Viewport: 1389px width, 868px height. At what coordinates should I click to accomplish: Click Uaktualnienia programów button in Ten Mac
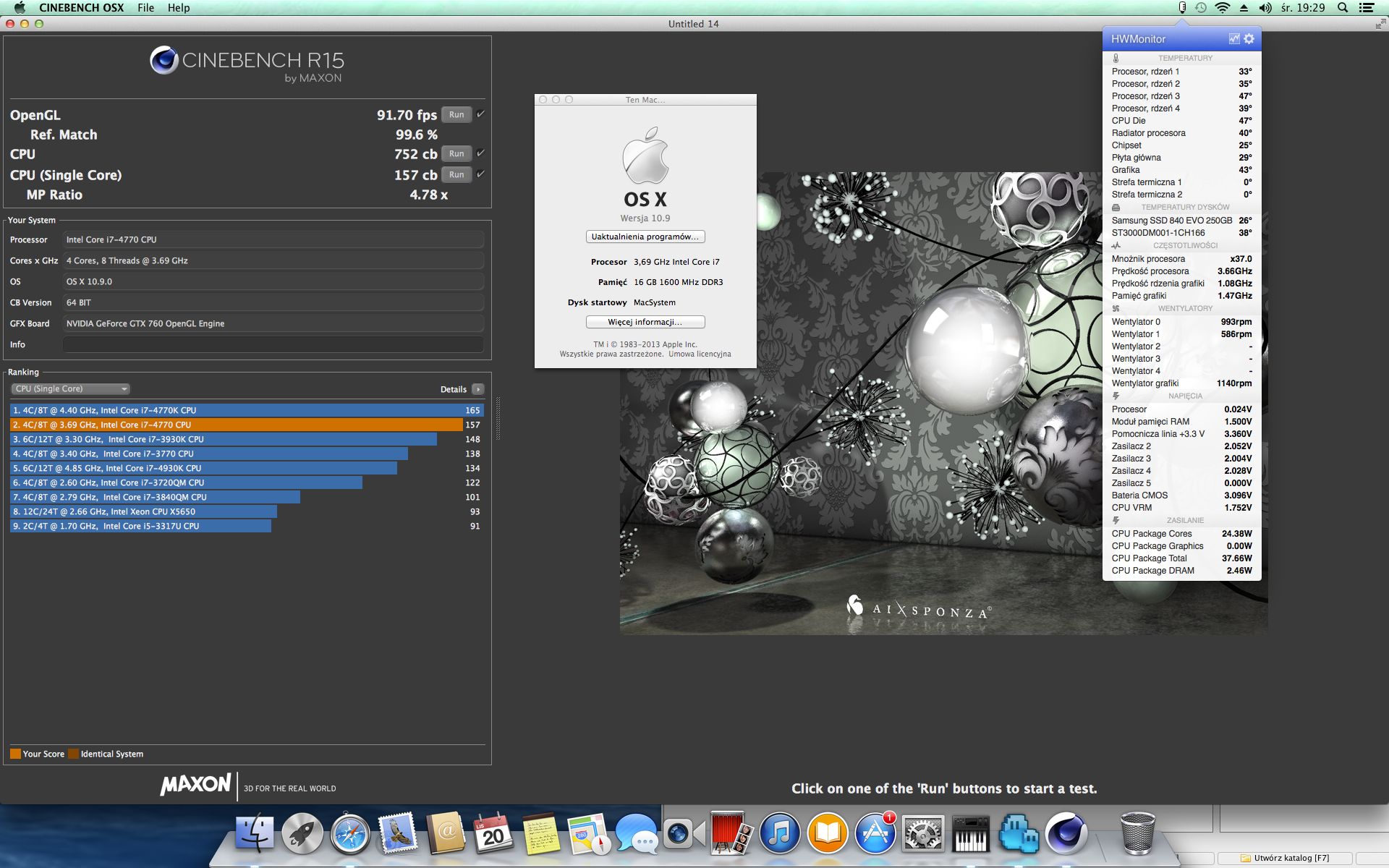(645, 237)
